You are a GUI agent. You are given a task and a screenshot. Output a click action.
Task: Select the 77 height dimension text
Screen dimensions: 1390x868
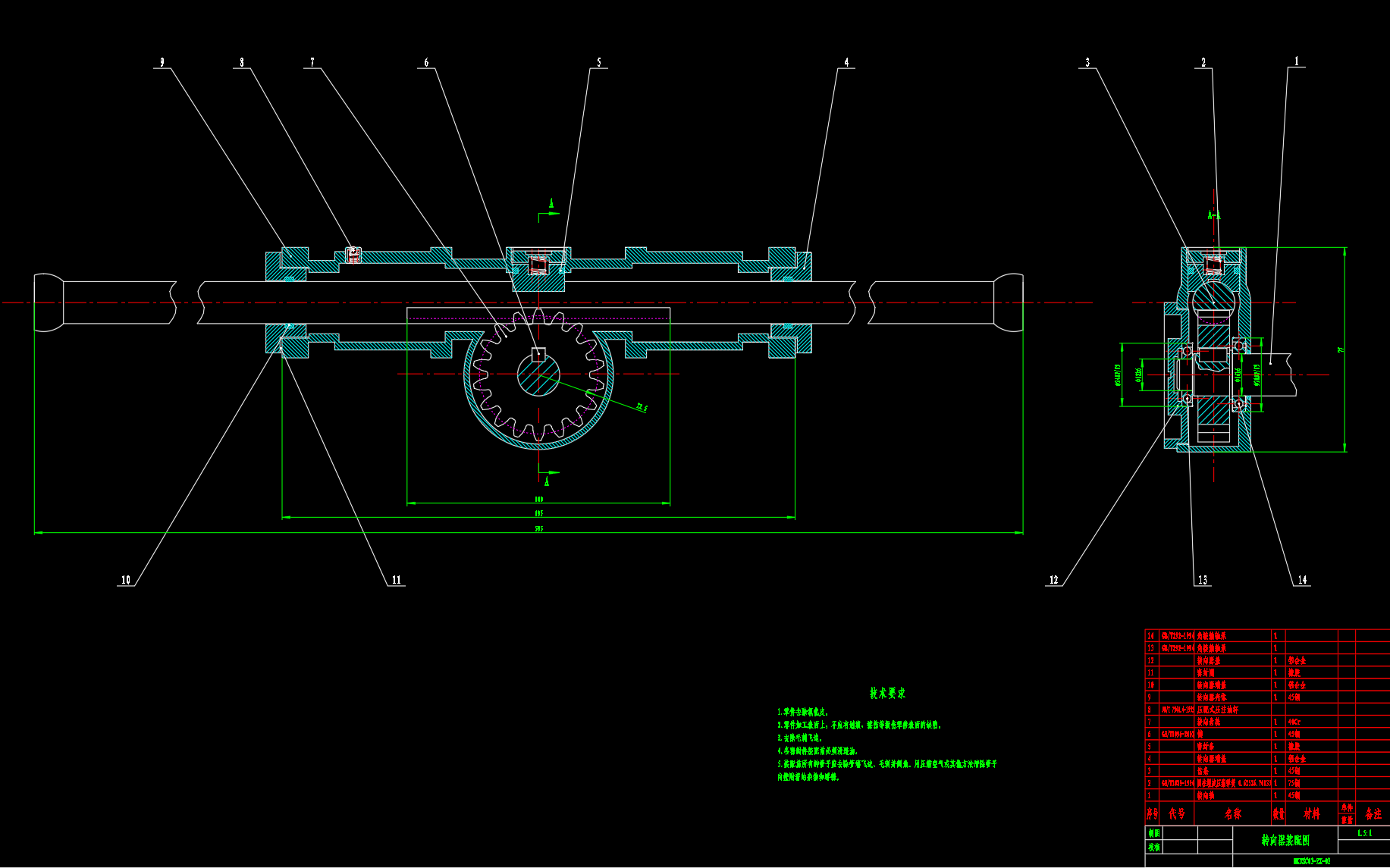pos(1341,349)
